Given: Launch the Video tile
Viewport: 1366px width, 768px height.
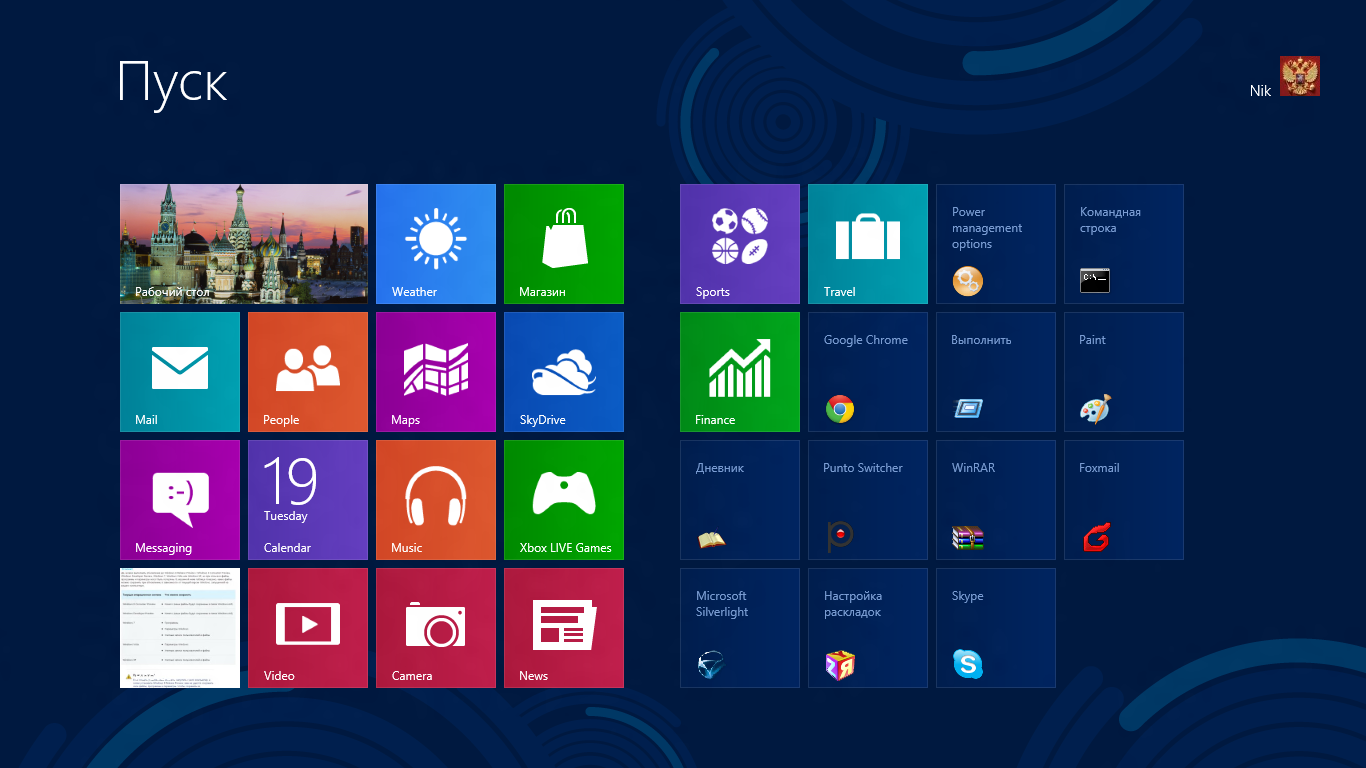Looking at the screenshot, I should [x=308, y=628].
